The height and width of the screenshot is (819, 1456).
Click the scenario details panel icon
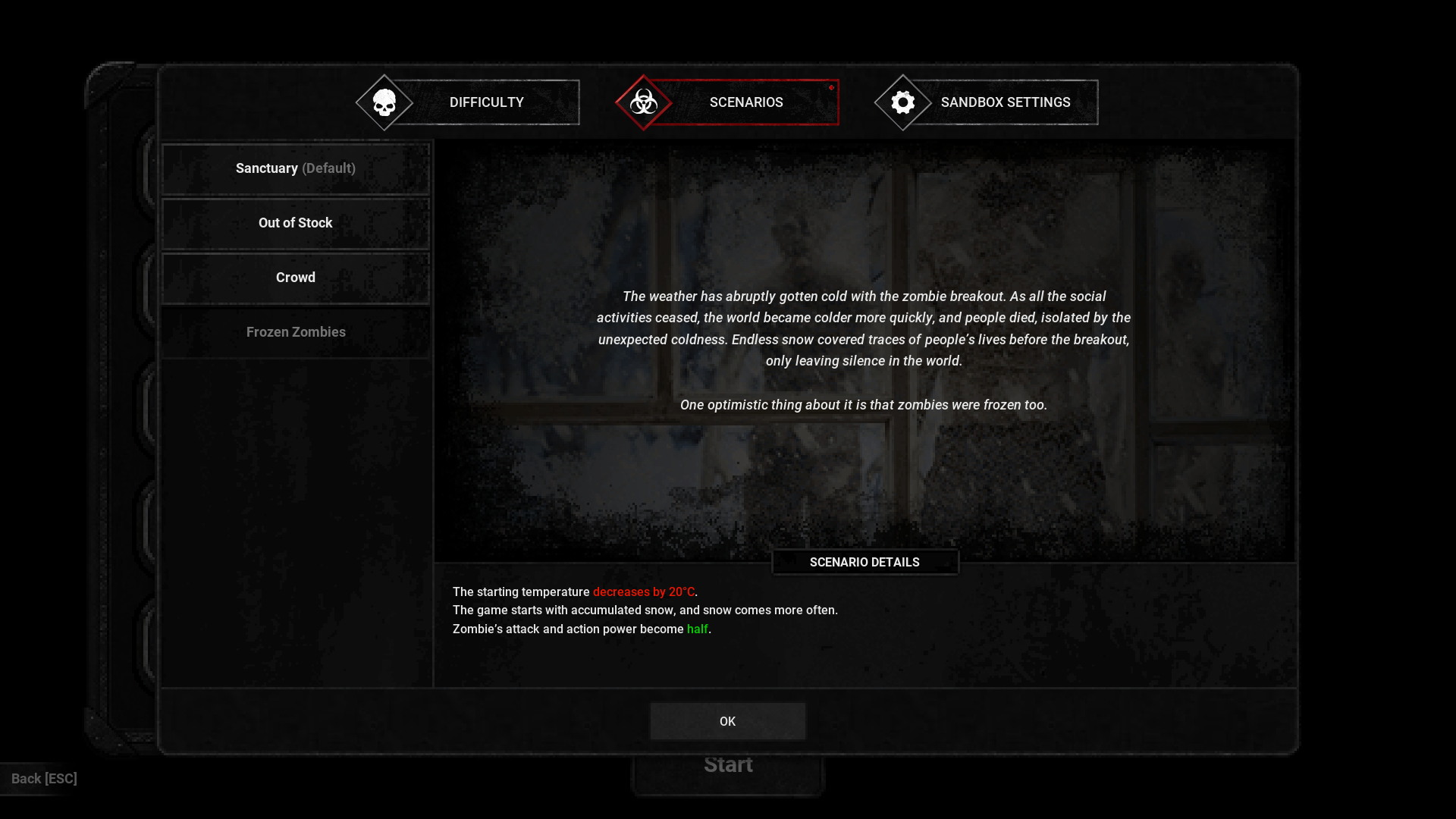coord(864,562)
